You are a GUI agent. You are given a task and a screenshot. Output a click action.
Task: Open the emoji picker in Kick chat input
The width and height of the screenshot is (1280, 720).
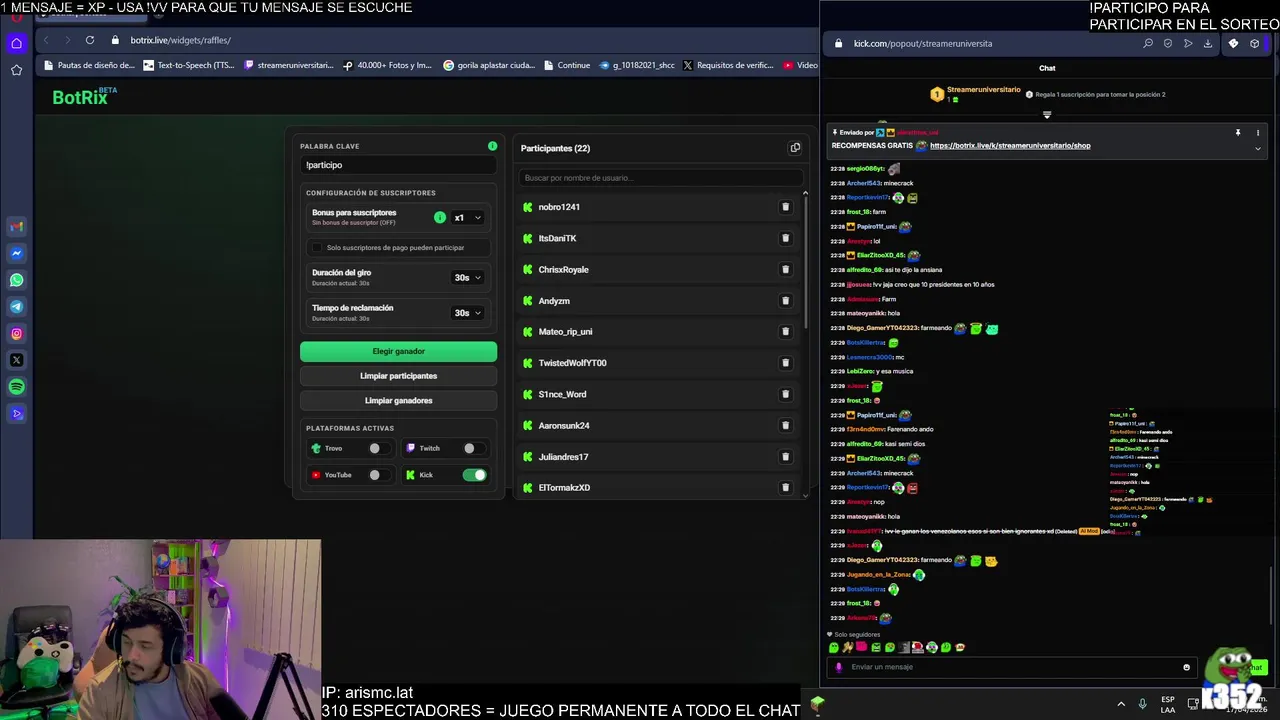click(1186, 667)
